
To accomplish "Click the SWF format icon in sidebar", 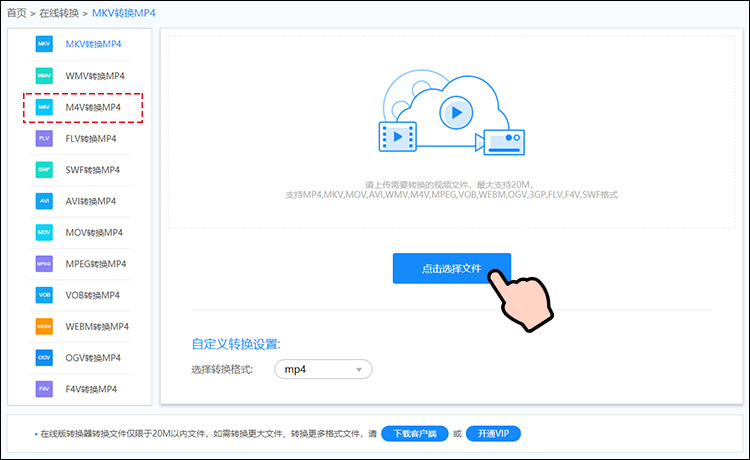I will [44, 170].
